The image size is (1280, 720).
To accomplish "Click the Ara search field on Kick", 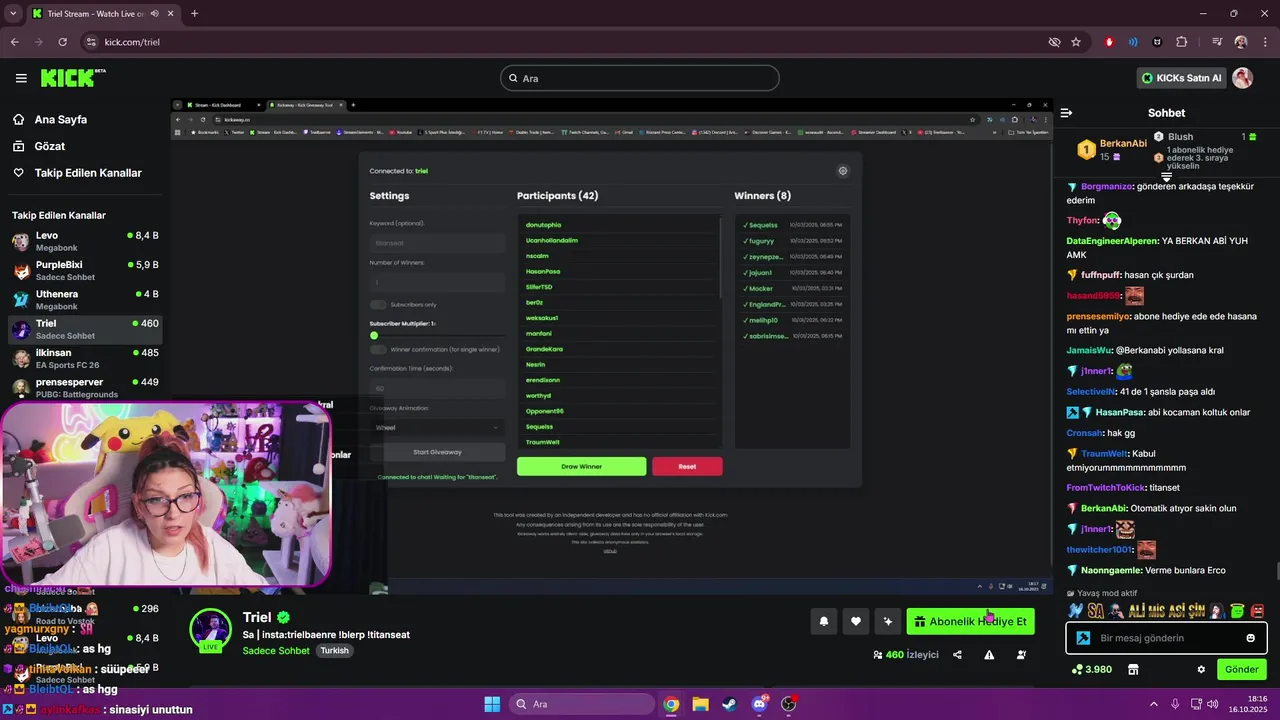I will click(640, 78).
